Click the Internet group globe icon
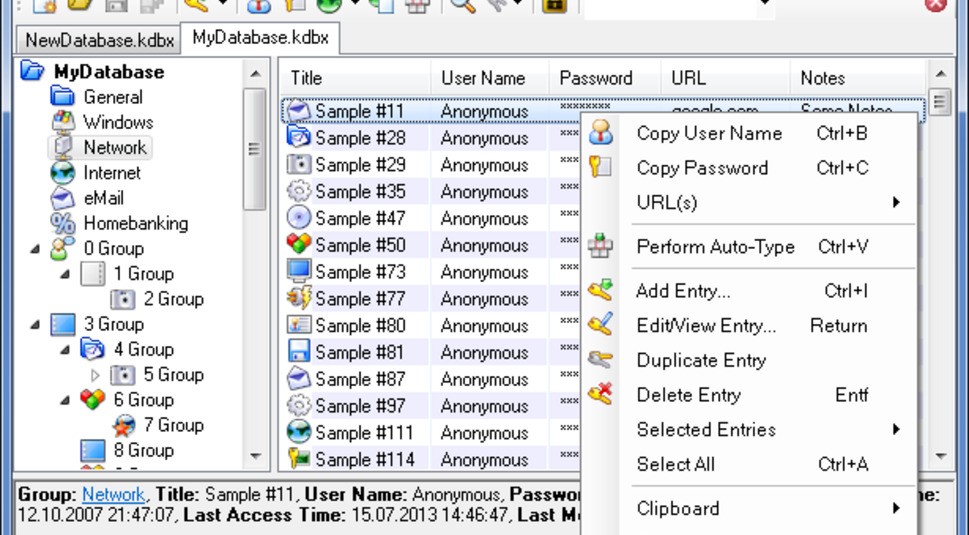This screenshot has height=535, width=969. pos(63,173)
